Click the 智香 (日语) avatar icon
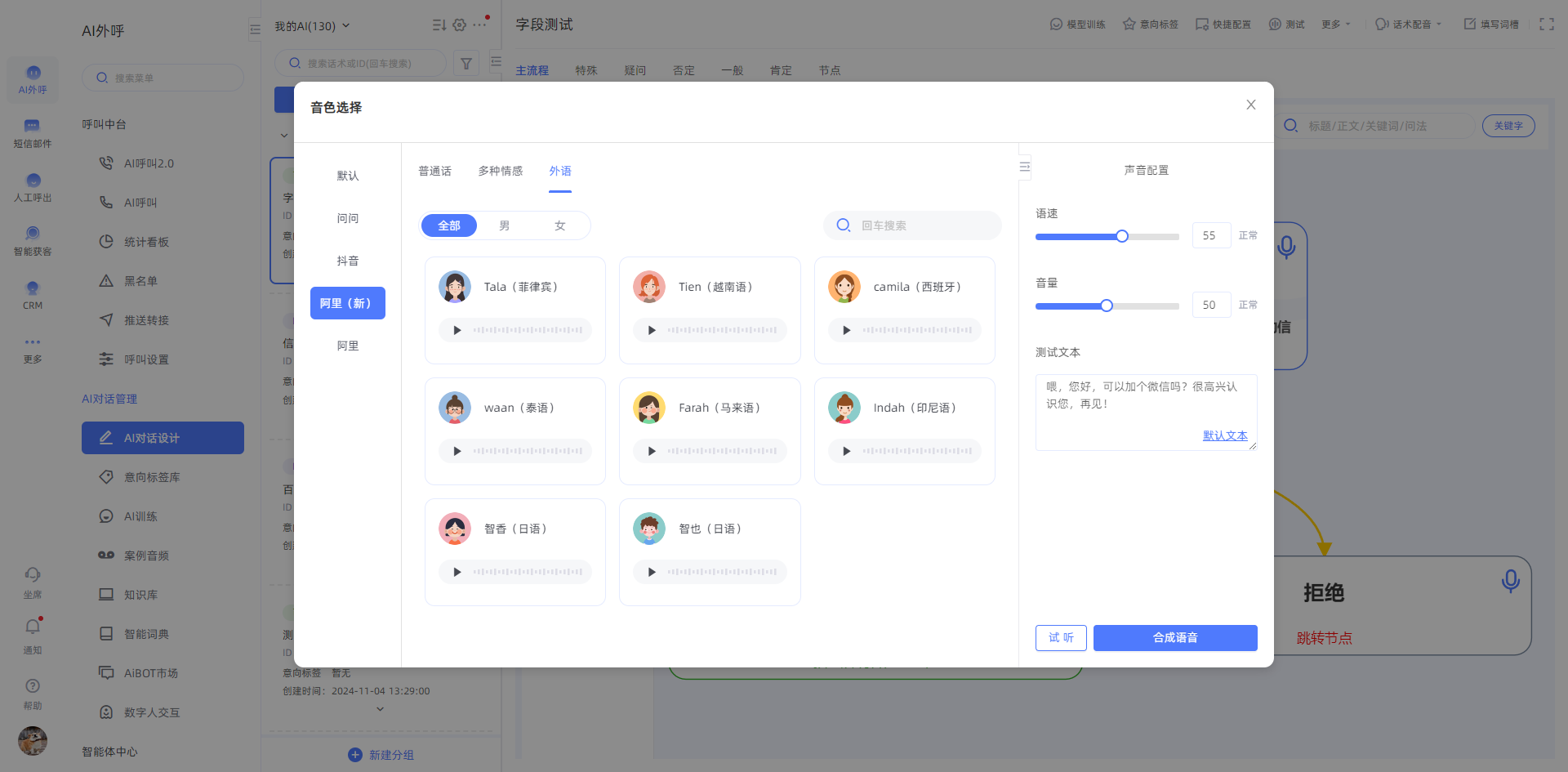This screenshot has width=1568, height=772. [x=455, y=529]
